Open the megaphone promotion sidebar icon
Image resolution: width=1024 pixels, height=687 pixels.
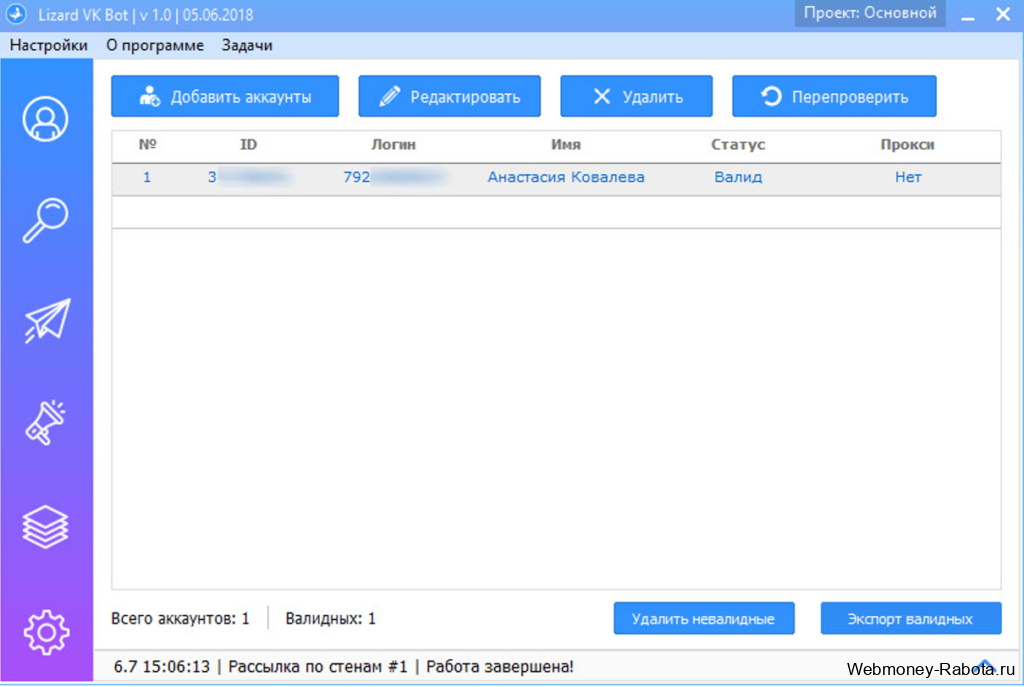tap(45, 423)
